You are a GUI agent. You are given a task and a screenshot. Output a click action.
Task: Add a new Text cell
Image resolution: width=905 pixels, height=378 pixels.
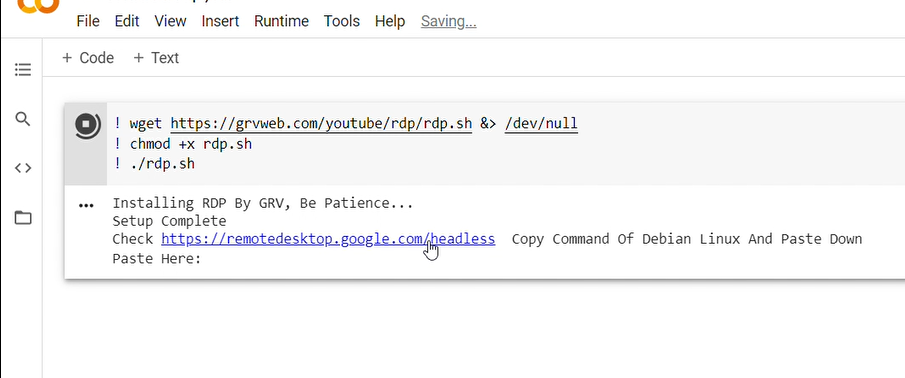coord(156,58)
